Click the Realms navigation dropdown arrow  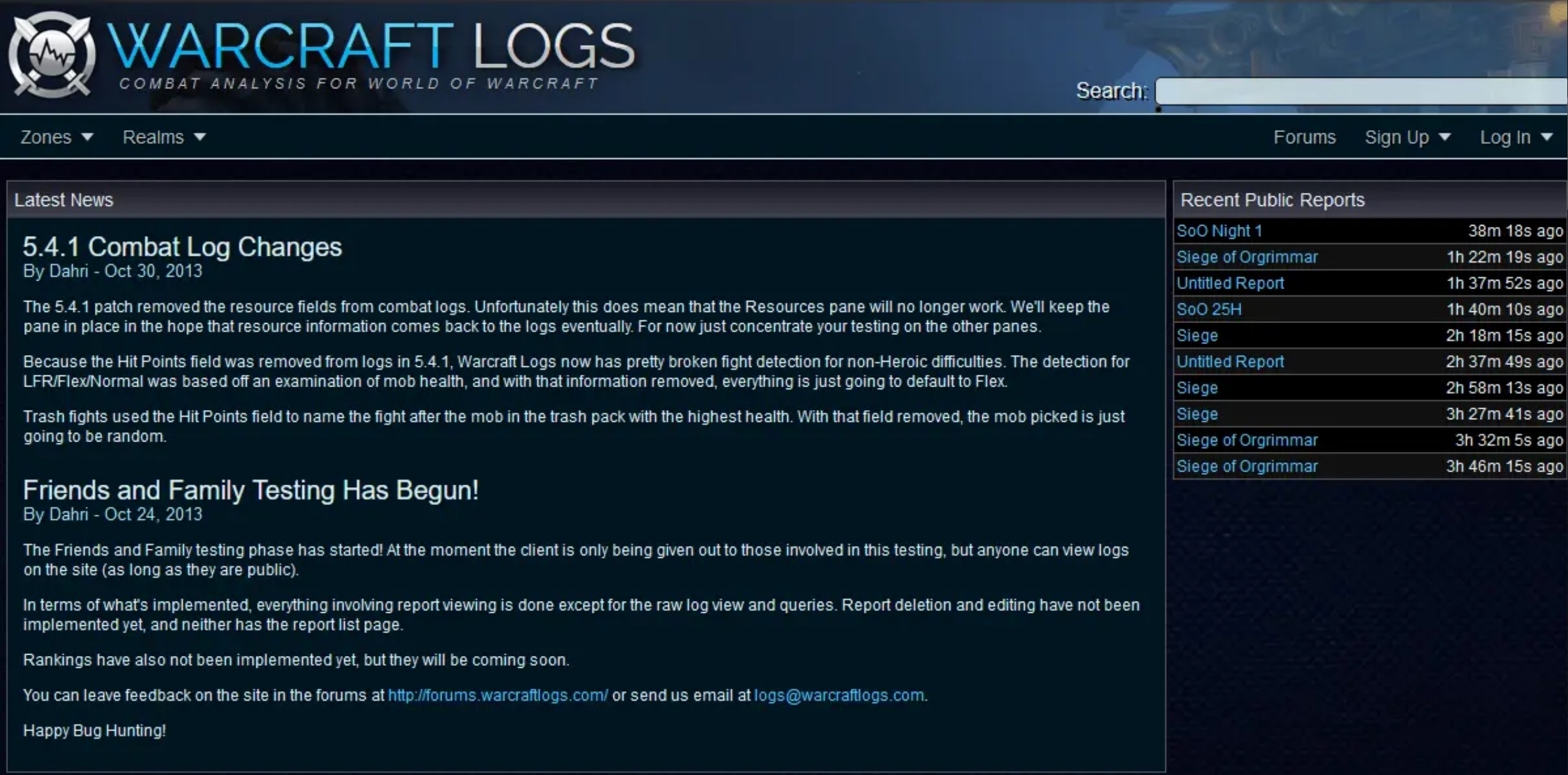pos(200,137)
